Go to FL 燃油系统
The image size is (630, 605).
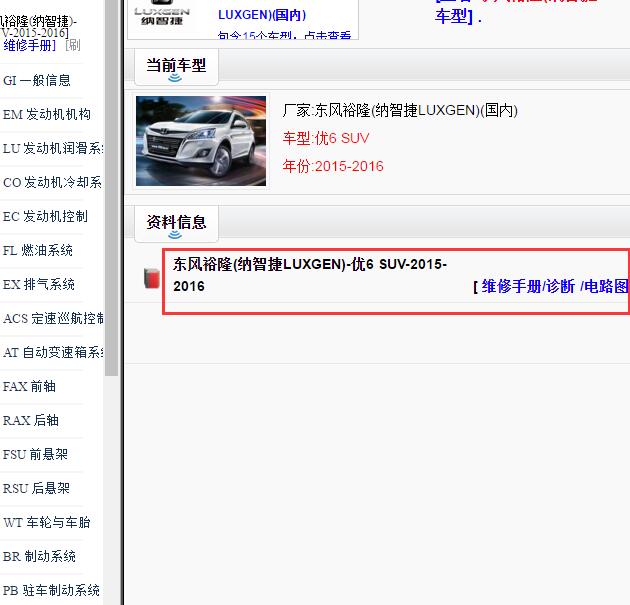pos(38,250)
